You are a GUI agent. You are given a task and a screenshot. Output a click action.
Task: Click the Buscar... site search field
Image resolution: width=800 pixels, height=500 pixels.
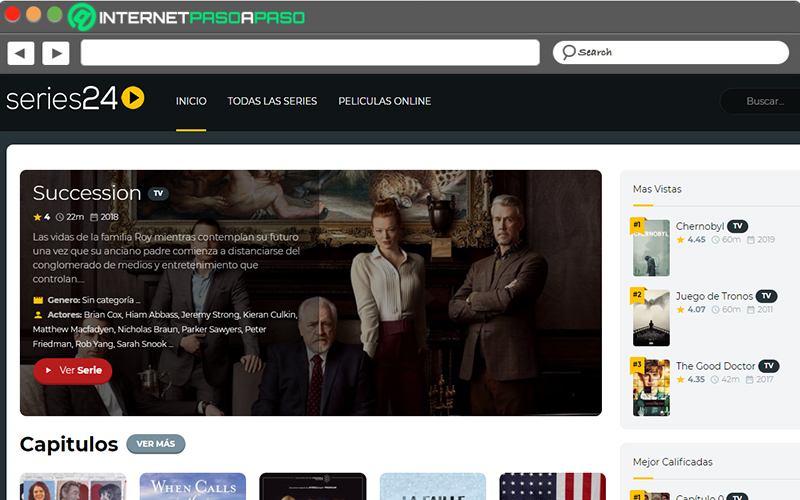click(760, 101)
